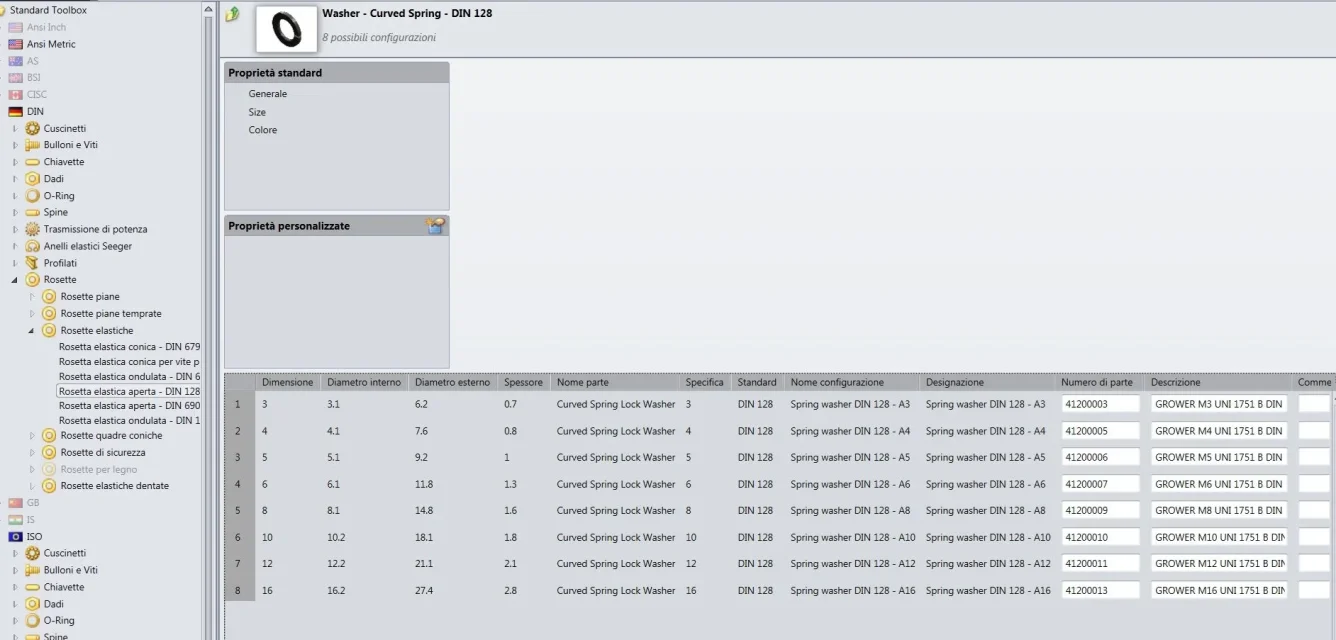Viewport: 1336px width, 640px height.
Task: Click description field GROWER M6 UNI 1751
Action: 1219,484
